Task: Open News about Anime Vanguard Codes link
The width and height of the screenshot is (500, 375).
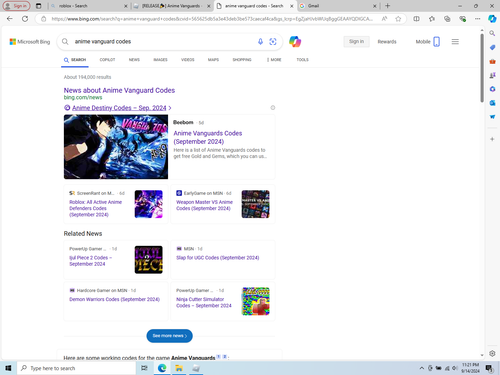Action: pos(119,90)
